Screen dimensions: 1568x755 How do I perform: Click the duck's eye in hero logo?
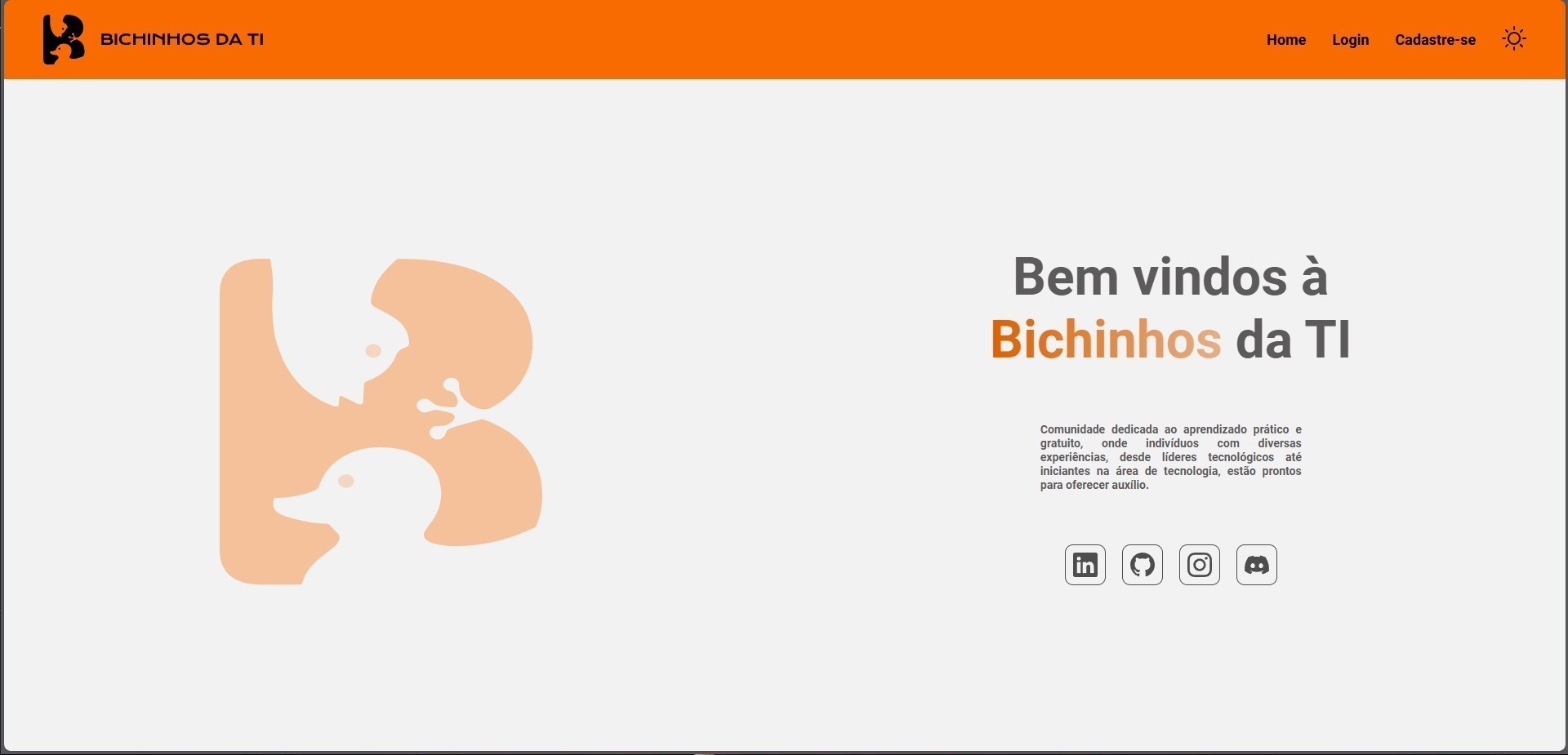345,482
